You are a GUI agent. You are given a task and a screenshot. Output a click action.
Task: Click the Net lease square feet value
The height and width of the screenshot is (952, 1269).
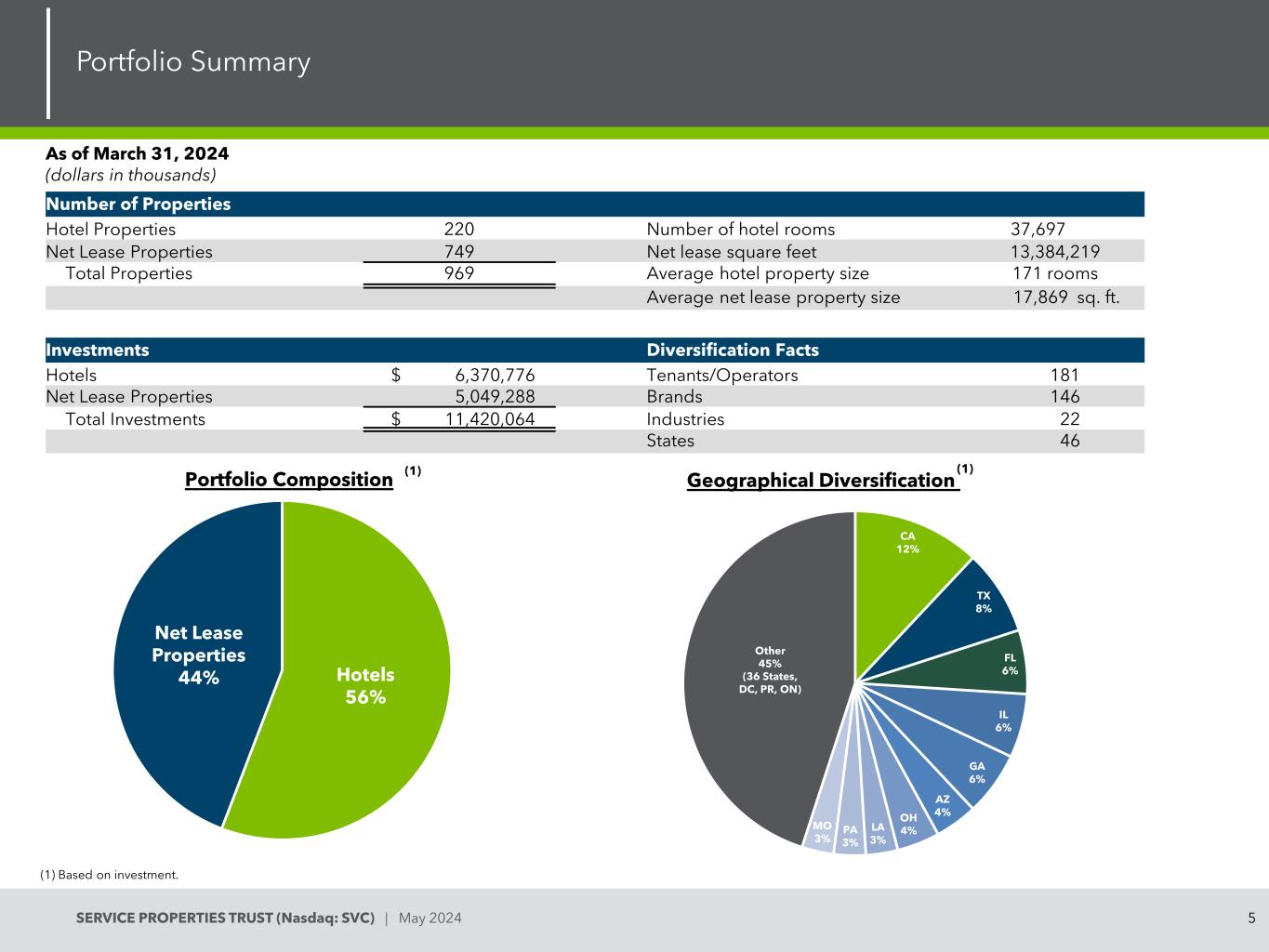1055,252
